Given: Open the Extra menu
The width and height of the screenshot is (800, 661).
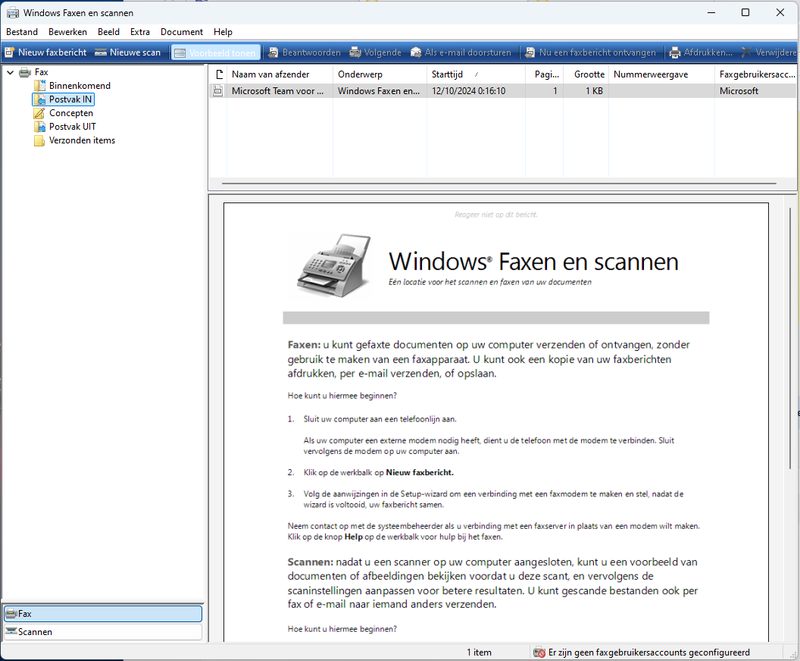Looking at the screenshot, I should [140, 32].
